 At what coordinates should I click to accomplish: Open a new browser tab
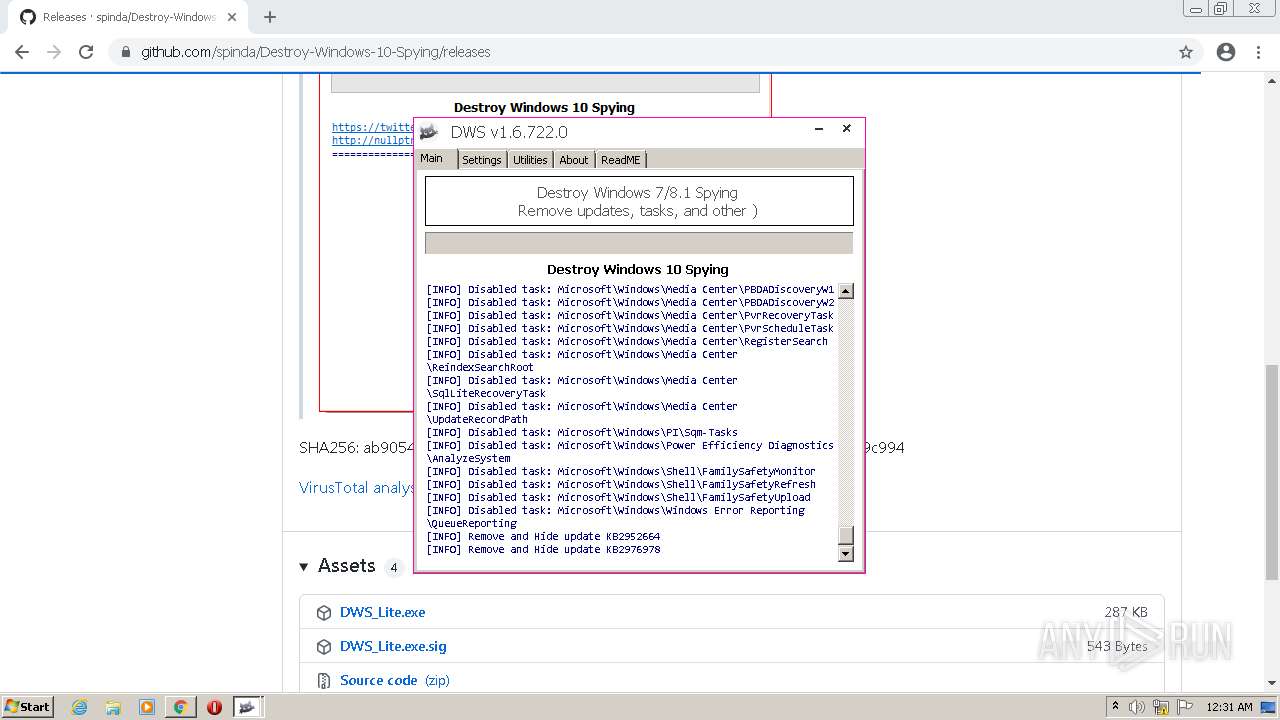pos(270,17)
